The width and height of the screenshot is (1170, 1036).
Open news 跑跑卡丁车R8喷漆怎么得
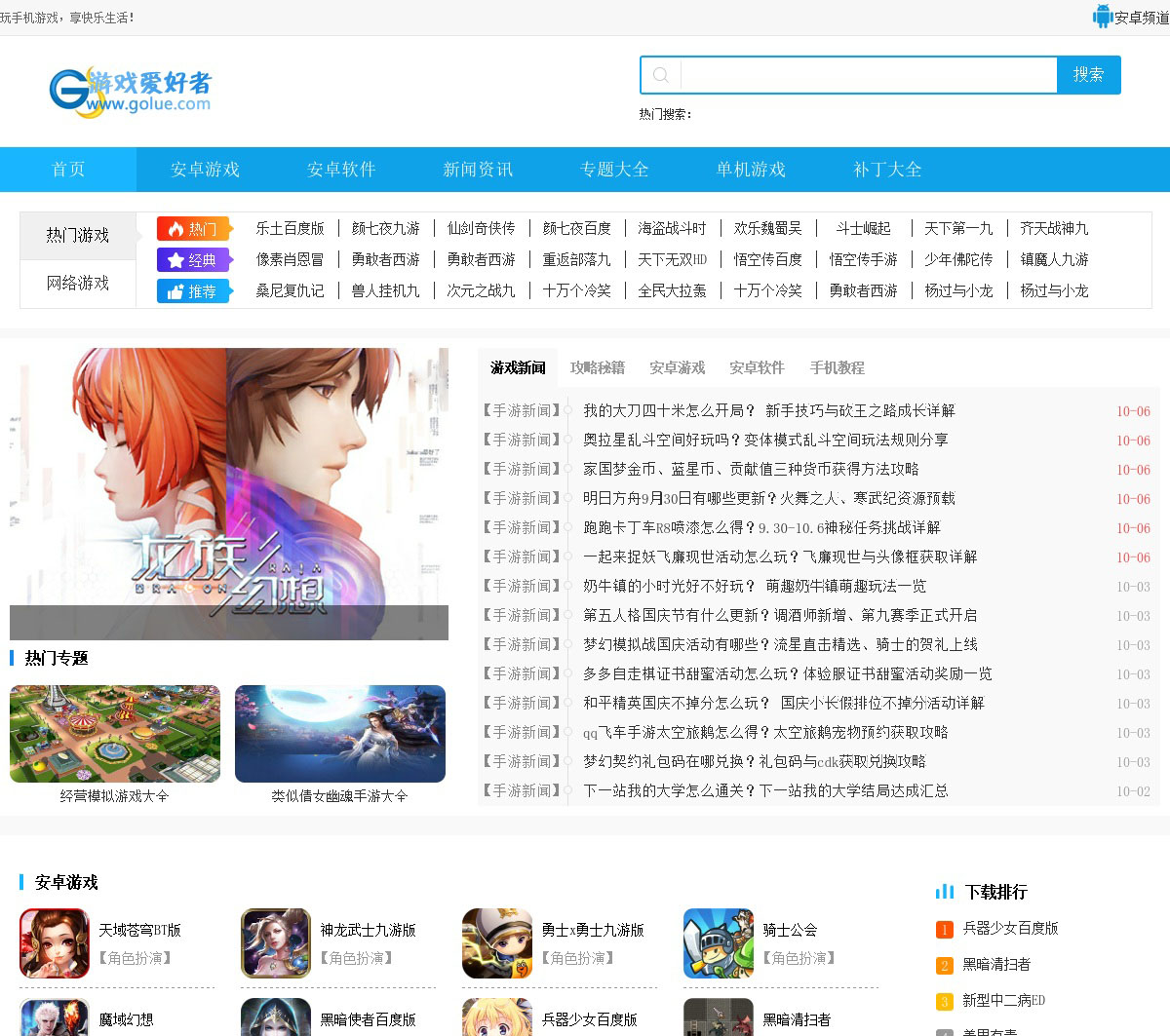pyautogui.click(x=761, y=527)
